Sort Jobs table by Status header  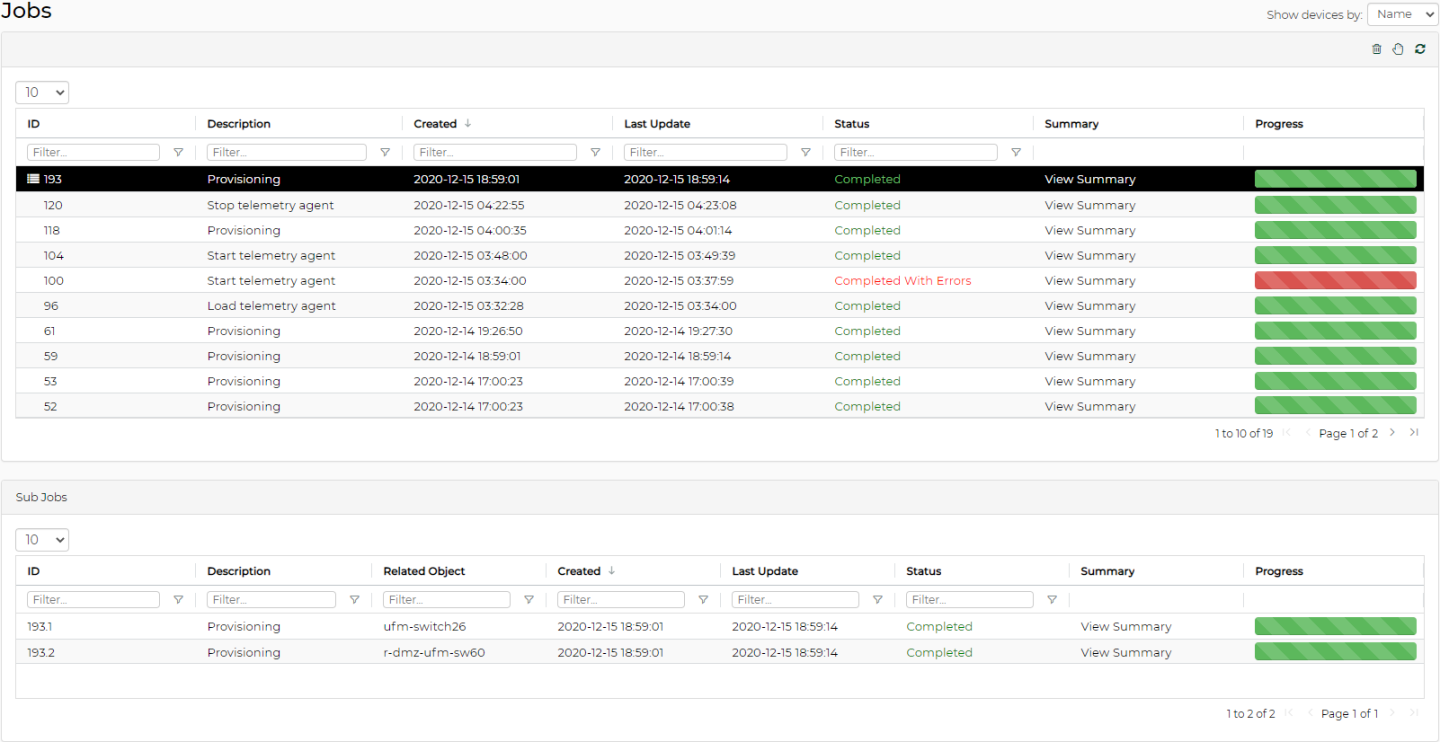click(x=852, y=124)
